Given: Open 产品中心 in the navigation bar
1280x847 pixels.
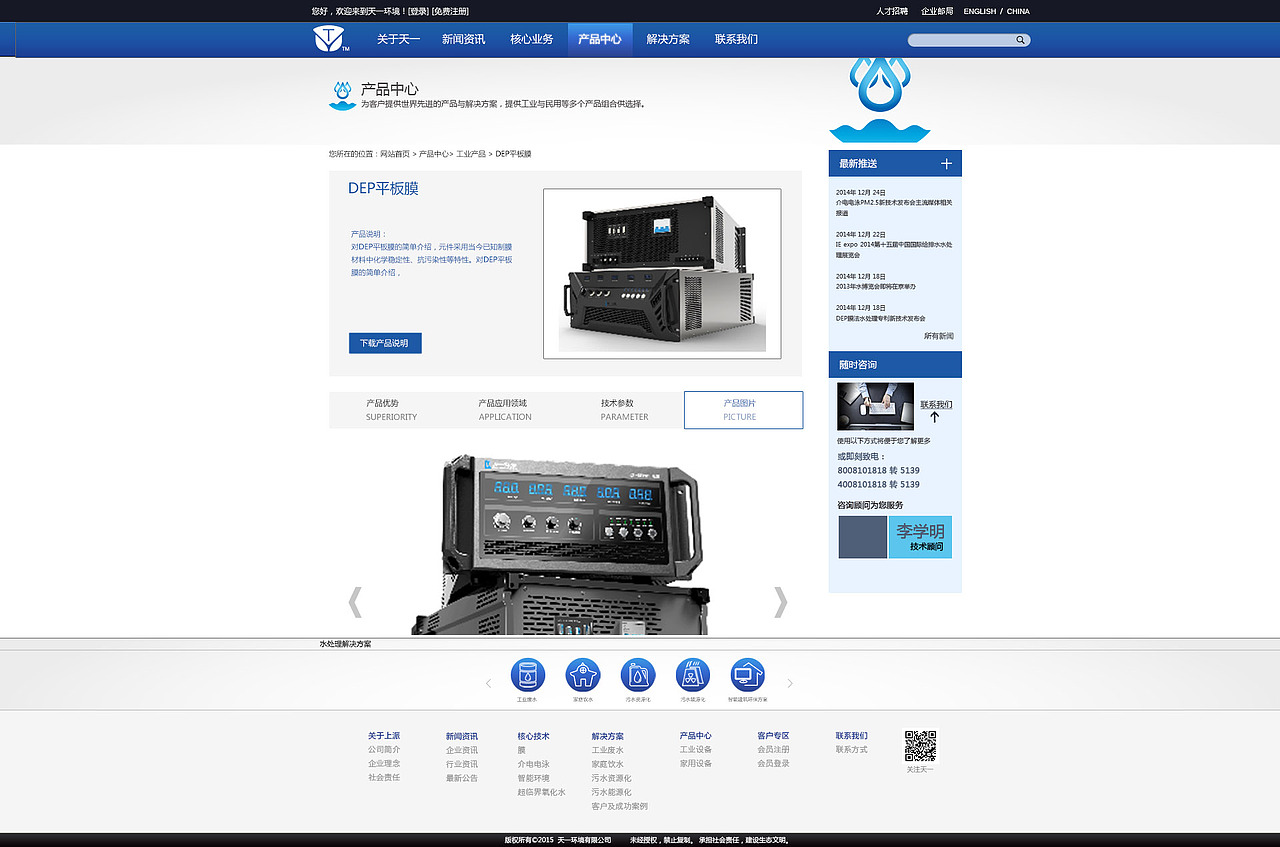Looking at the screenshot, I should point(600,40).
